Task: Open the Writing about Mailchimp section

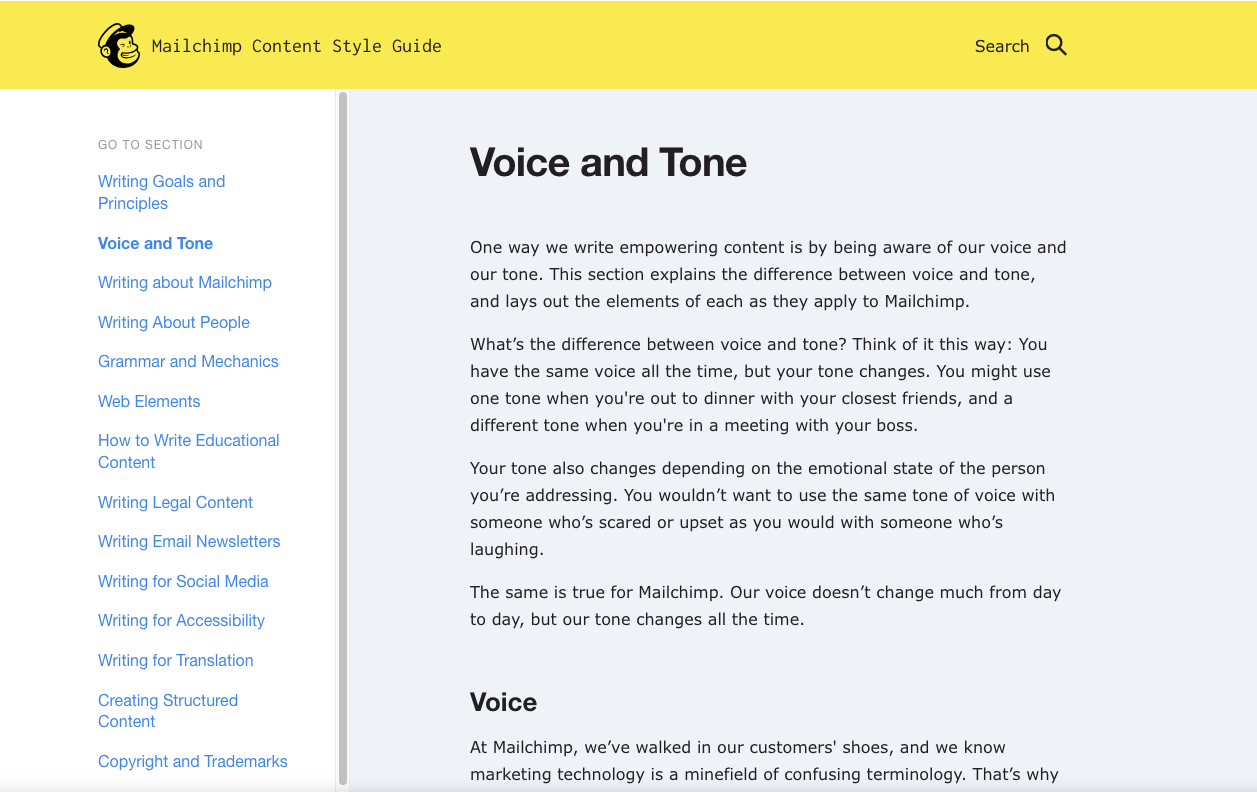Action: (x=184, y=282)
